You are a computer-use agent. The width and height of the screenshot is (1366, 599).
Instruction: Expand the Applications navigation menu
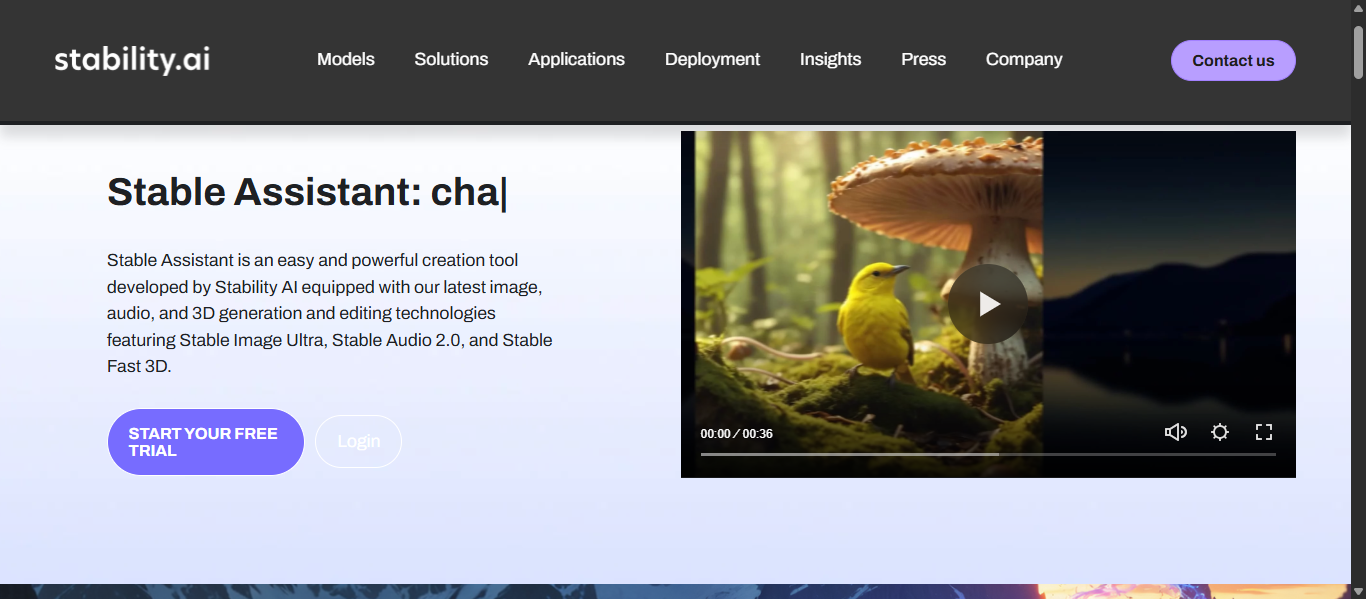576,60
